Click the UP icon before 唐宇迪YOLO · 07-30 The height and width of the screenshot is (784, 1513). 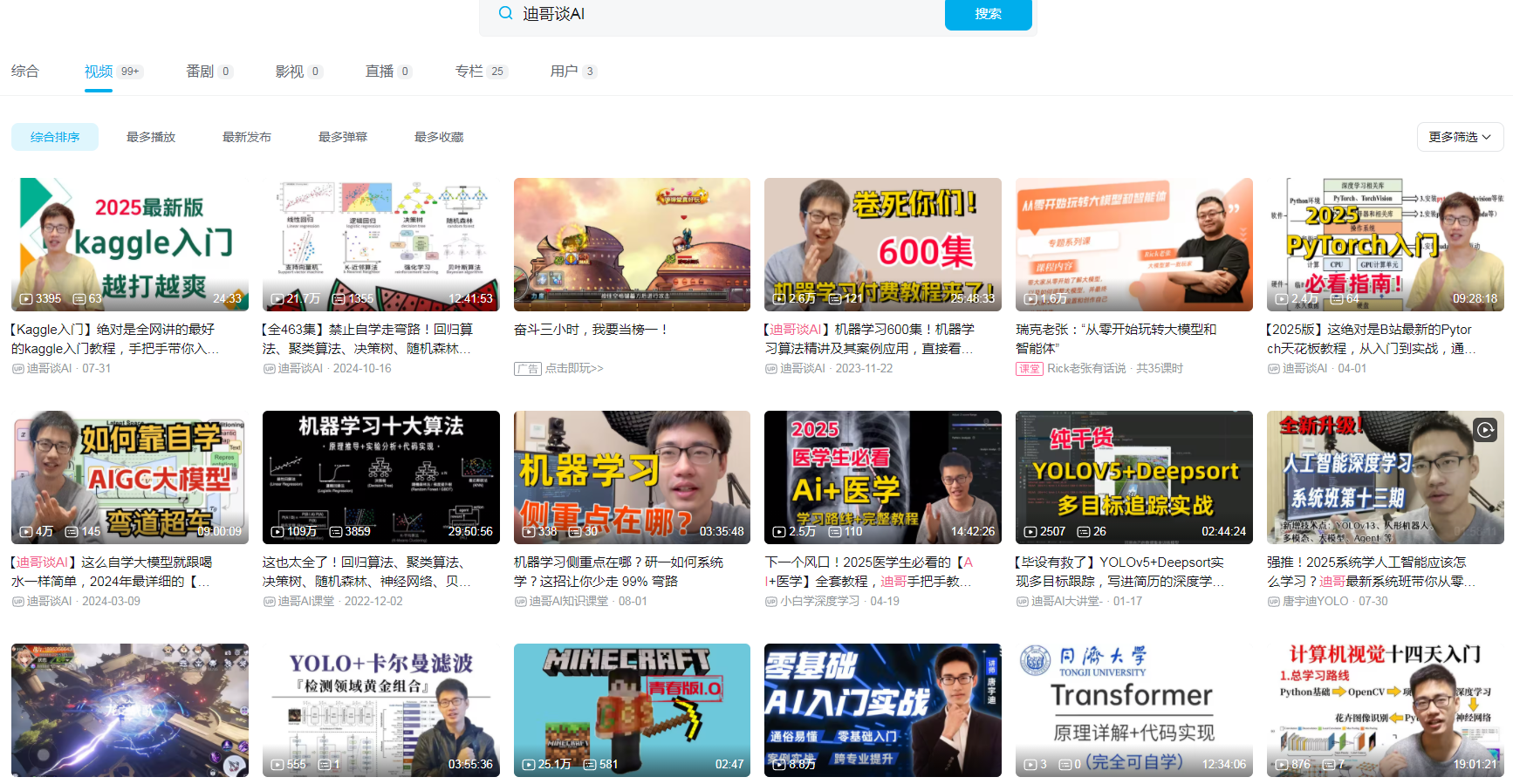[1273, 602]
